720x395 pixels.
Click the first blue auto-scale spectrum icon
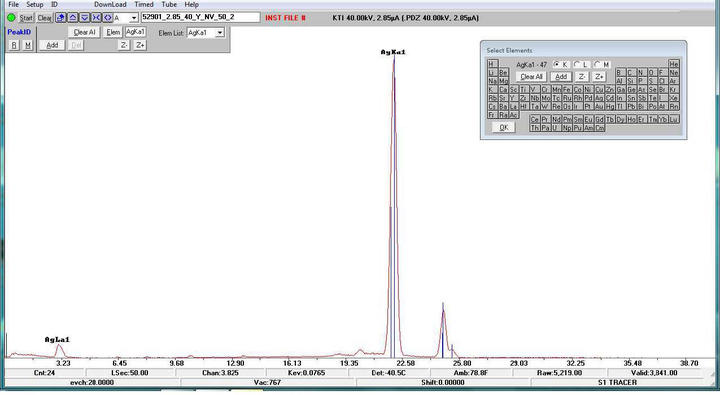pyautogui.click(x=61, y=18)
